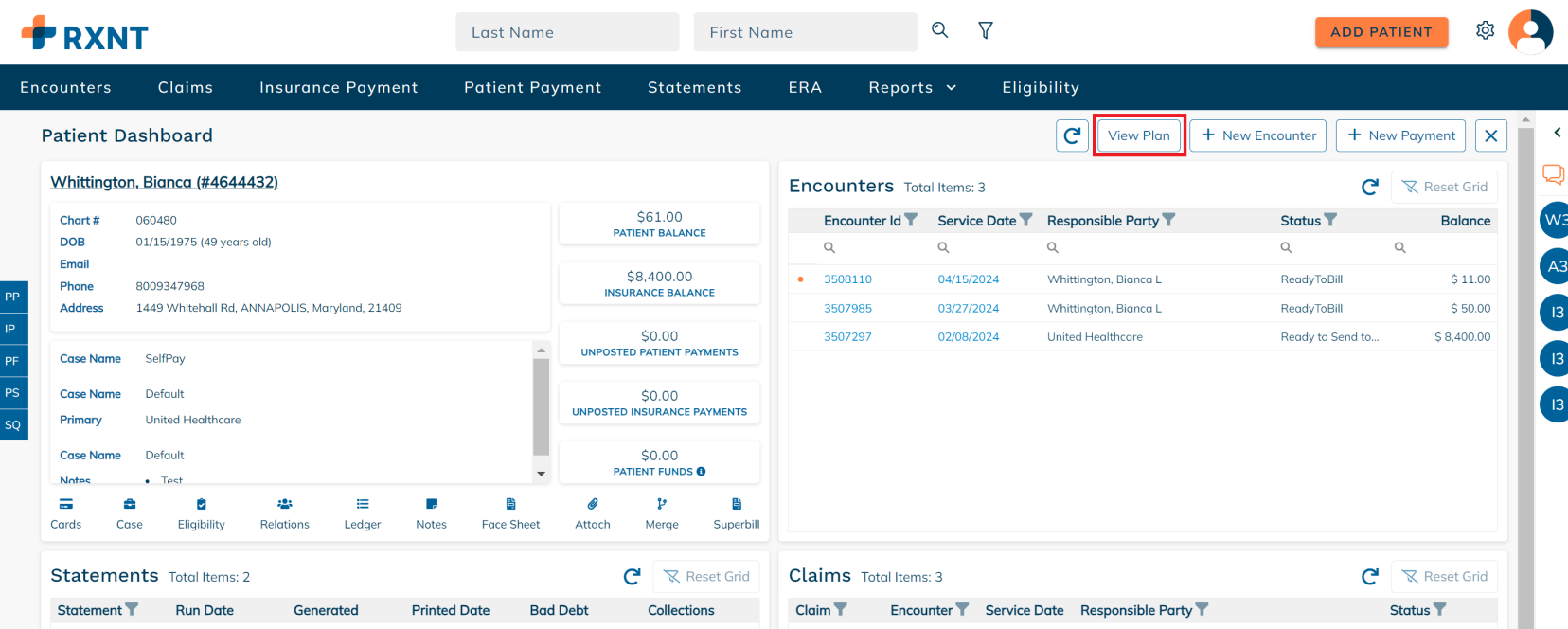
Task: Open the Superbill icon
Action: [737, 505]
